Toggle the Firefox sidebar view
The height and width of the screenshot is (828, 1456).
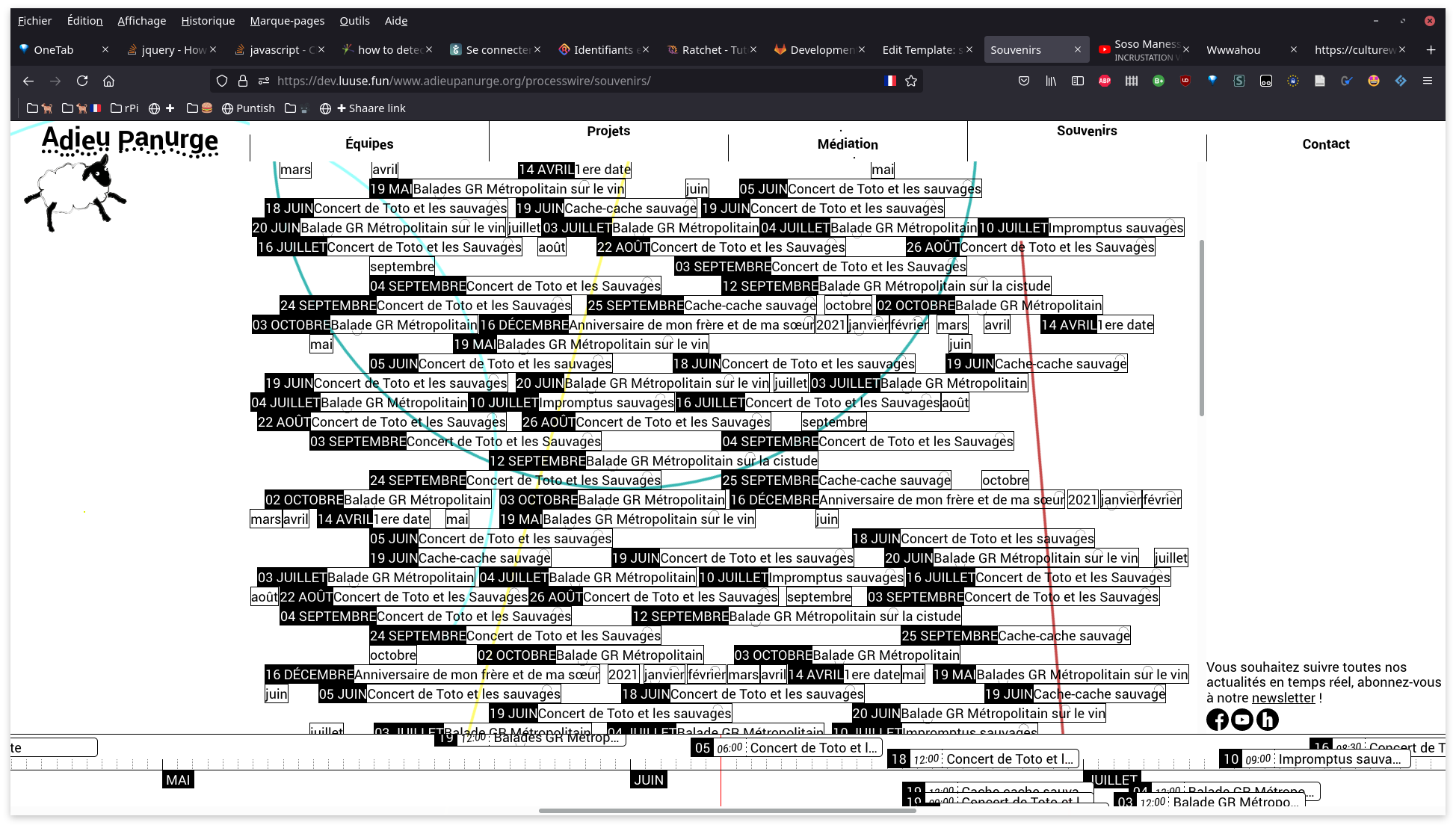(1078, 81)
